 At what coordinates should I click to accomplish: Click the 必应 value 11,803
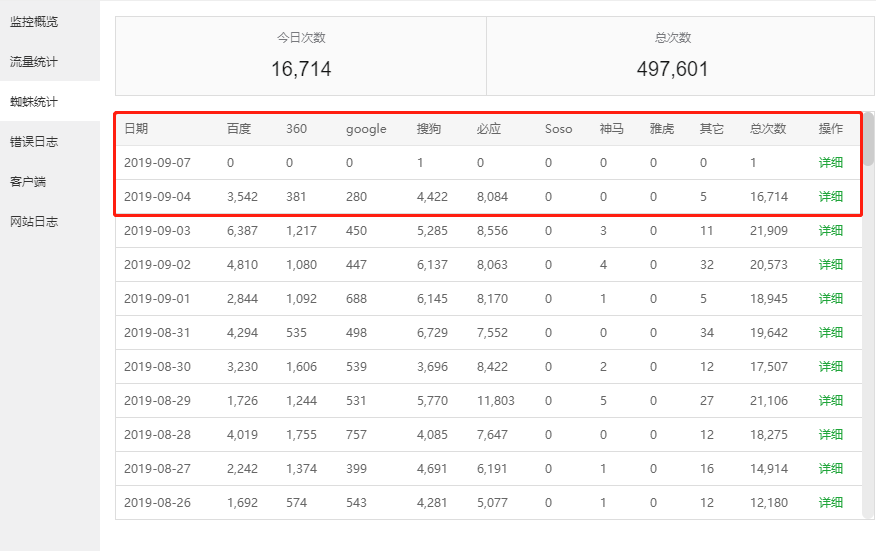[x=496, y=401]
